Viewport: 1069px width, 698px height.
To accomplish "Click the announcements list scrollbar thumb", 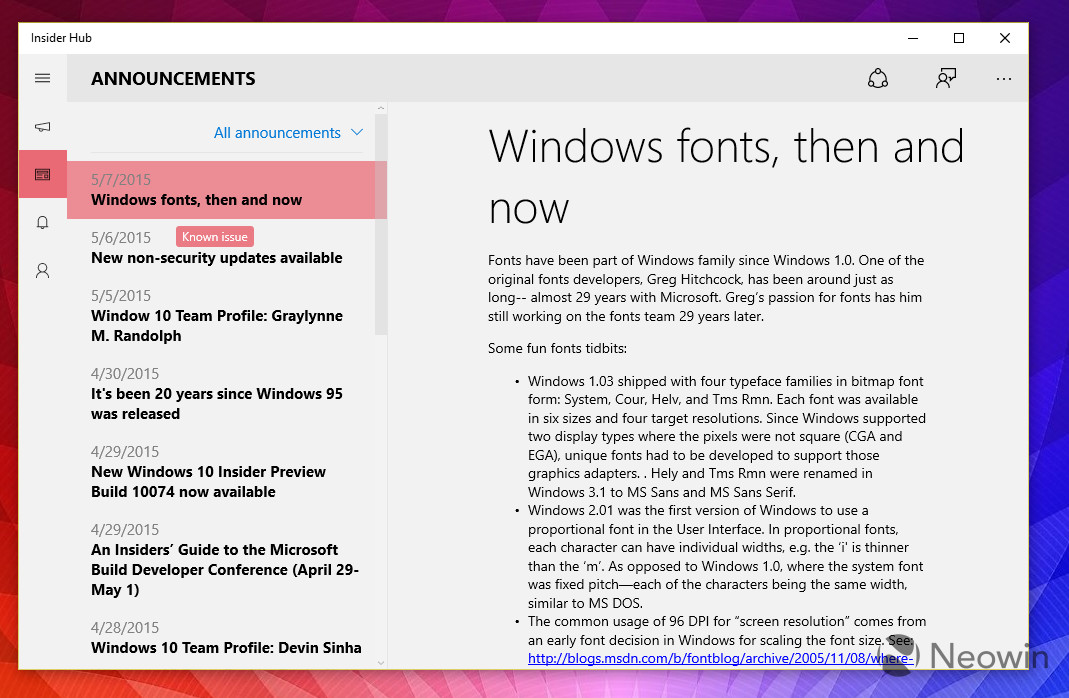I will 380,224.
